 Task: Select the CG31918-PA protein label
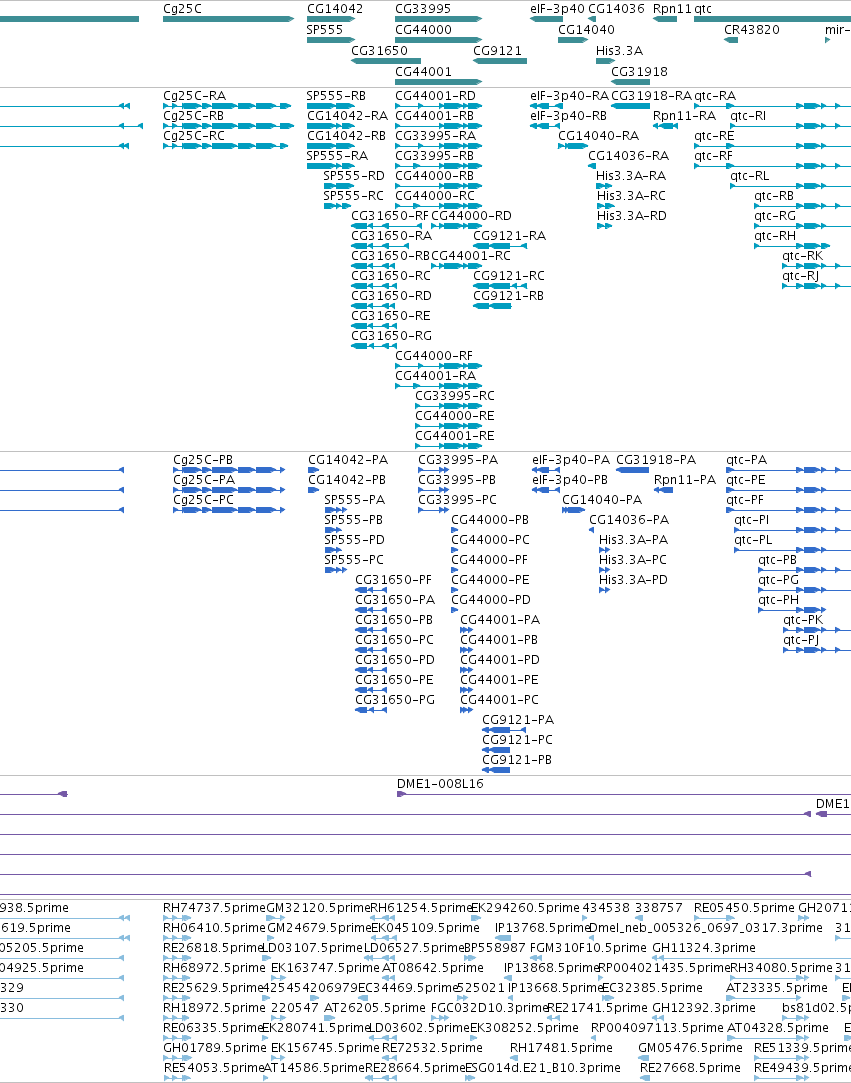coord(656,459)
